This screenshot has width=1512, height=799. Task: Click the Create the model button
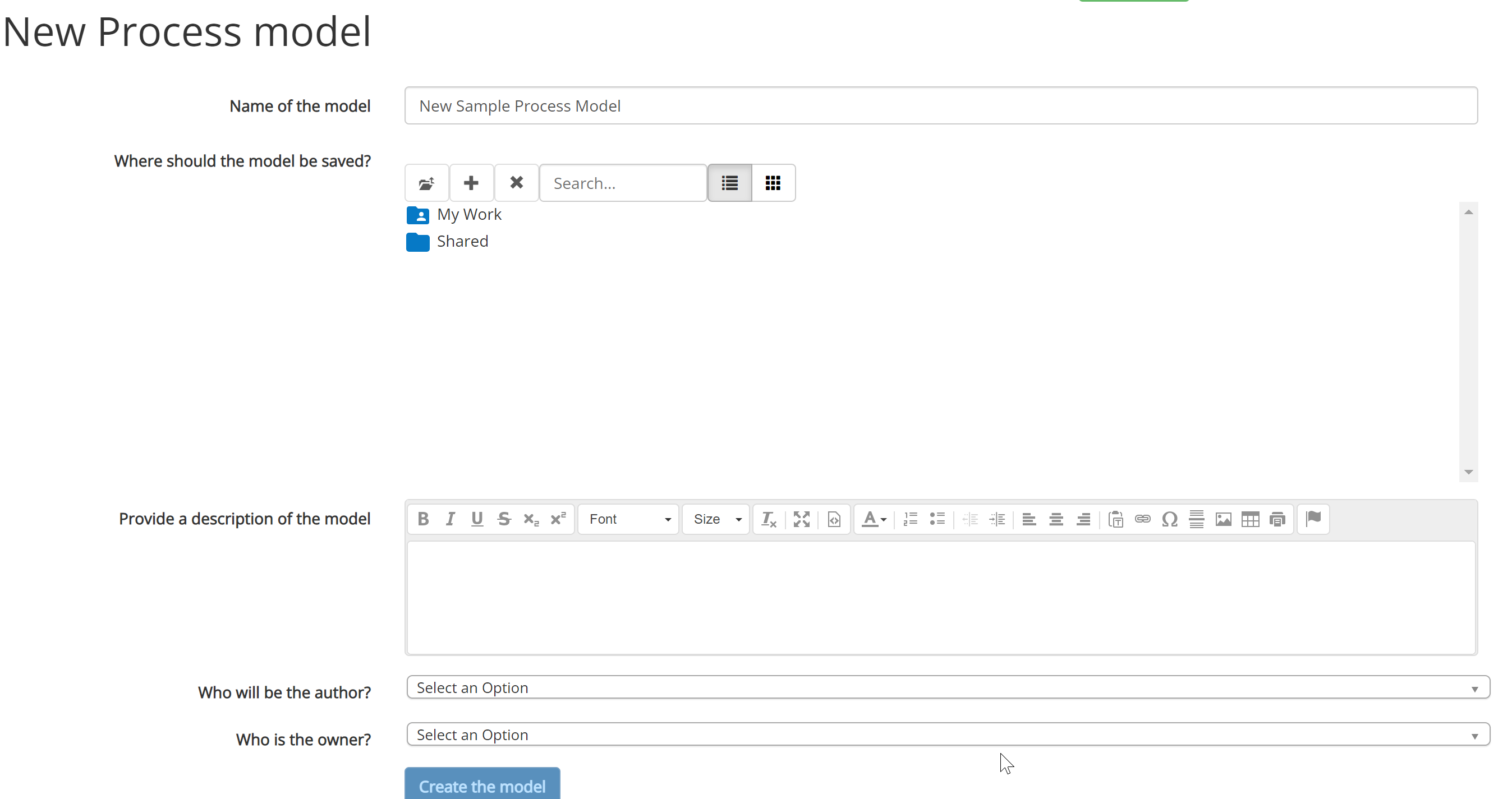pyautogui.click(x=482, y=785)
